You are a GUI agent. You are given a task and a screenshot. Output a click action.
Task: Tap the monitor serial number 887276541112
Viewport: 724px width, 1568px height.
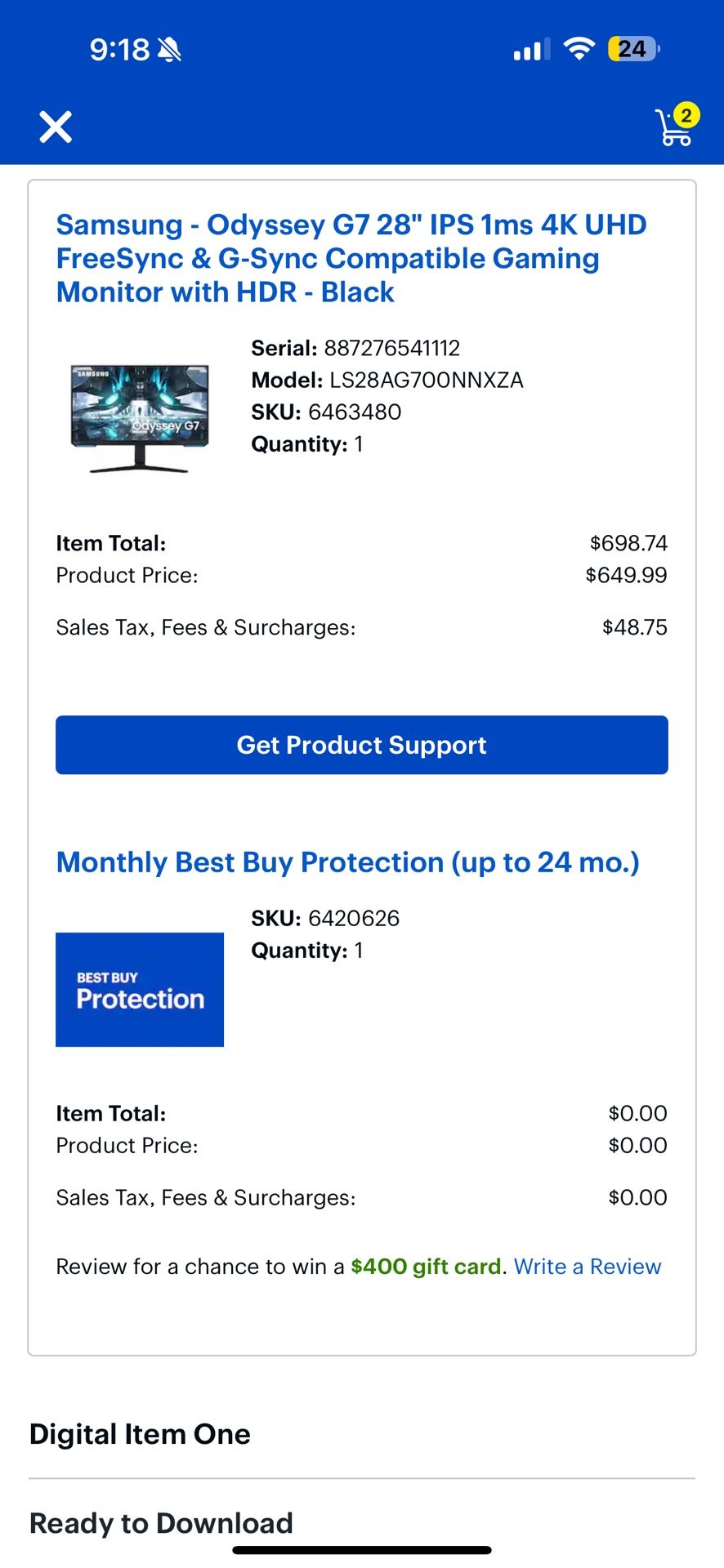[x=392, y=349]
